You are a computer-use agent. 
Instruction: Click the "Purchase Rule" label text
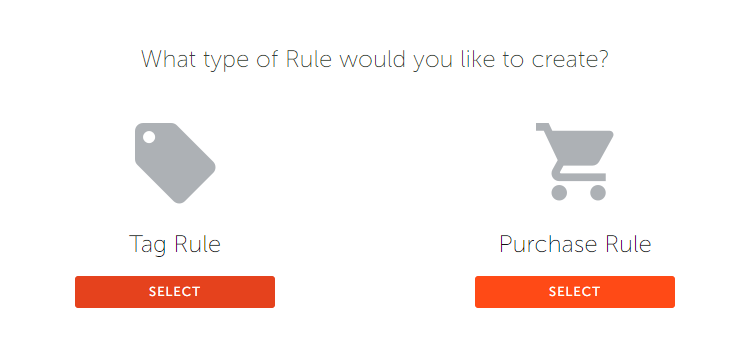(575, 244)
